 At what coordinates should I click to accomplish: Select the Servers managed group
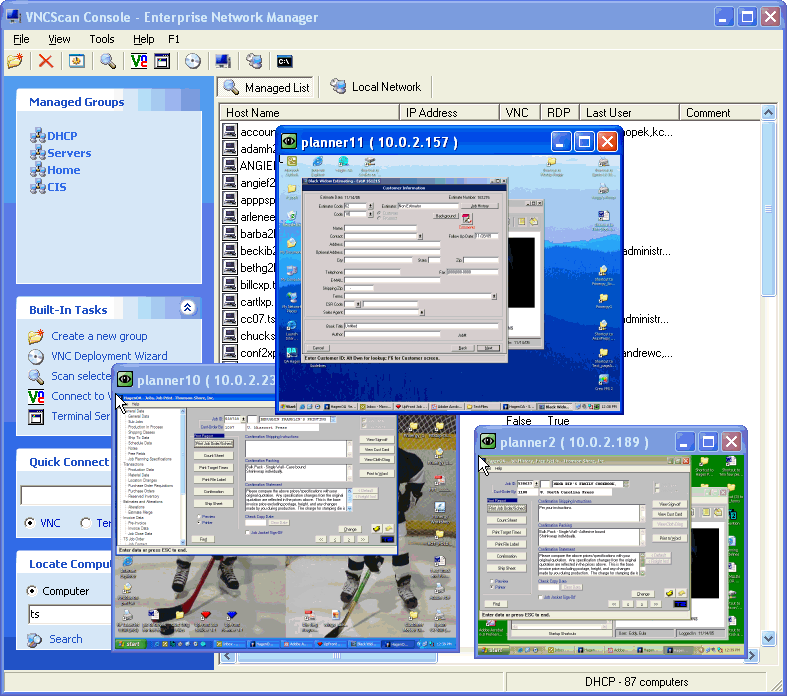[x=69, y=153]
